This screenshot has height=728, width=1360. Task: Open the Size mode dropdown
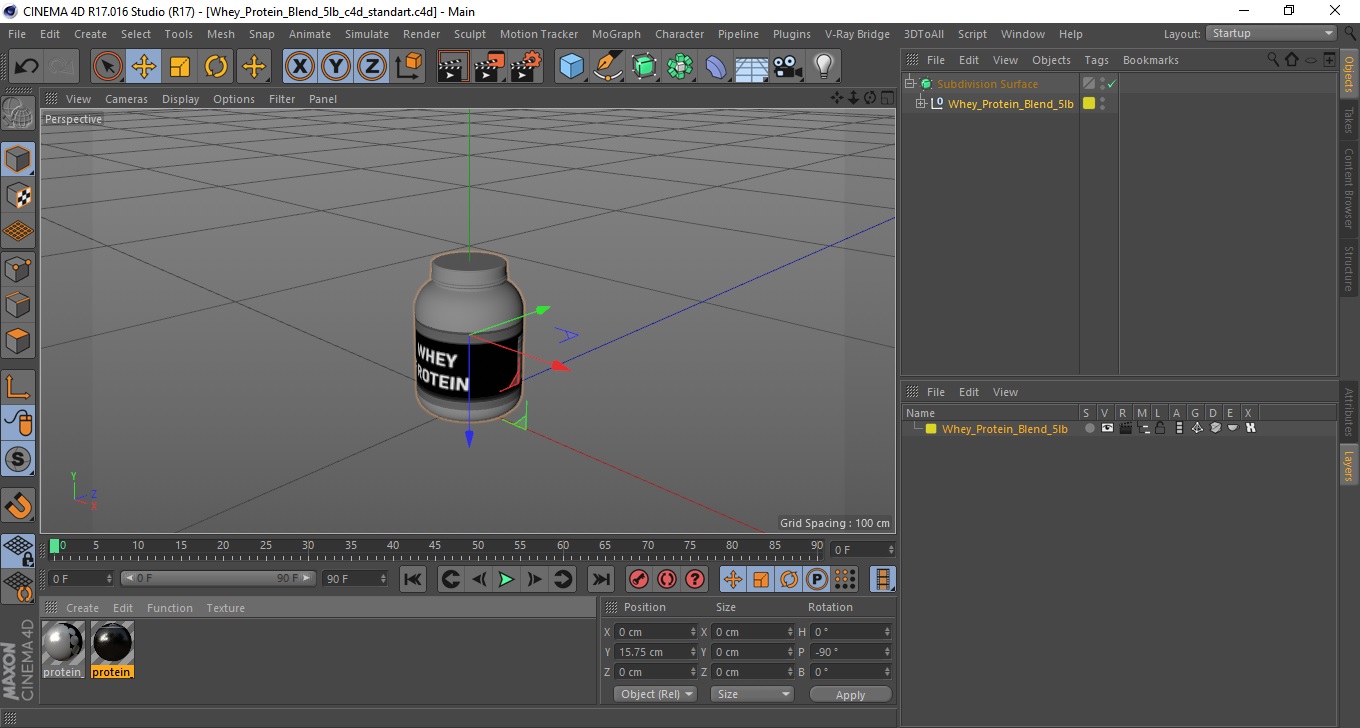click(752, 694)
